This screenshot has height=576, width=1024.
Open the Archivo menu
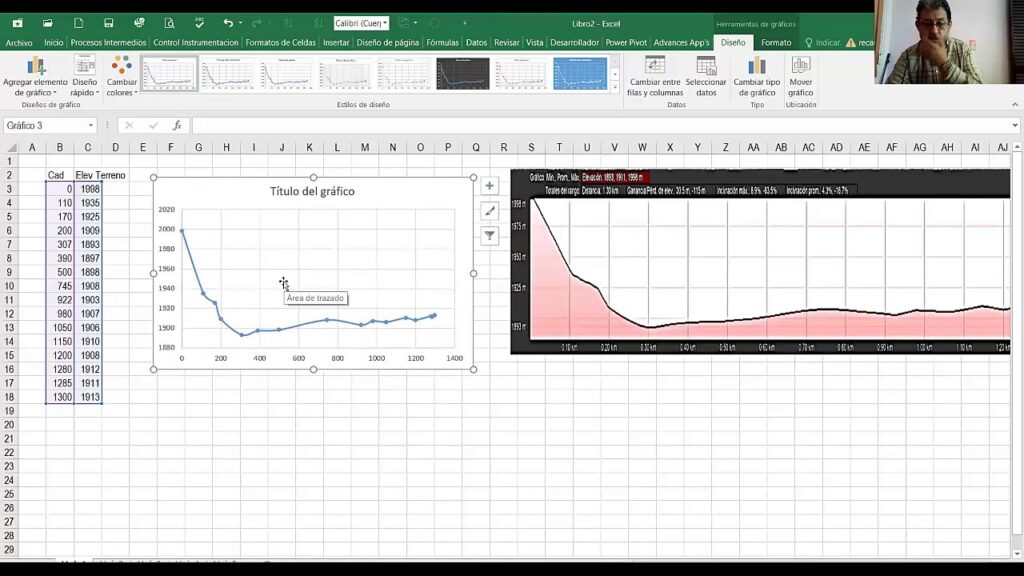tap(19, 42)
